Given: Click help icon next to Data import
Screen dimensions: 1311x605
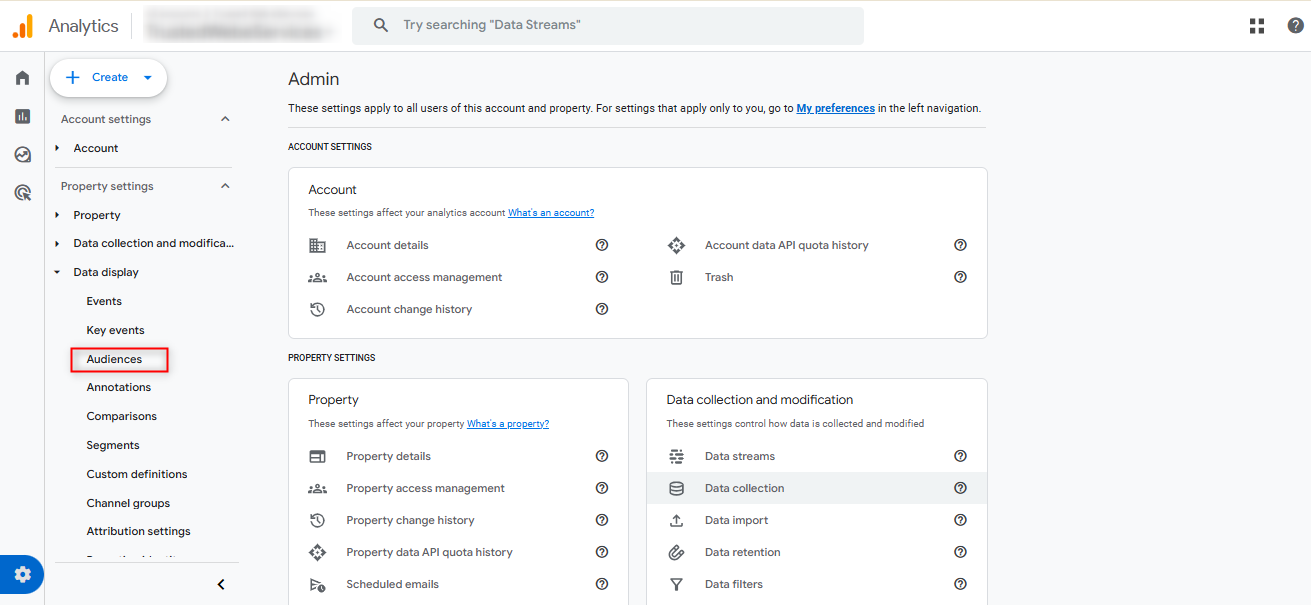Looking at the screenshot, I should [x=960, y=520].
